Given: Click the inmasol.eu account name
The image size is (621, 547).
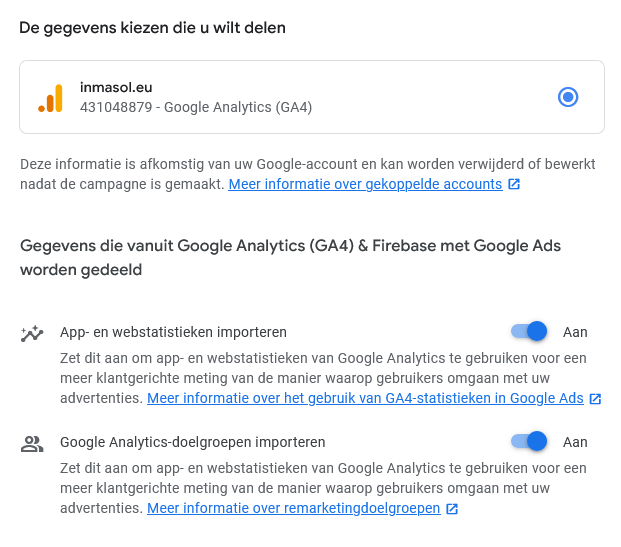Looking at the screenshot, I should (116, 87).
